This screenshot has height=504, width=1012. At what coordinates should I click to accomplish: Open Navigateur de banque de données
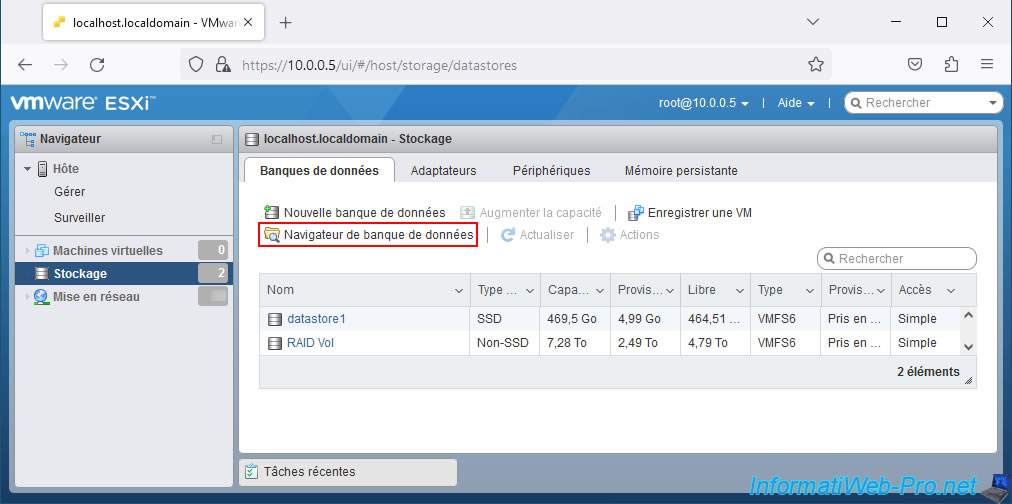click(367, 235)
